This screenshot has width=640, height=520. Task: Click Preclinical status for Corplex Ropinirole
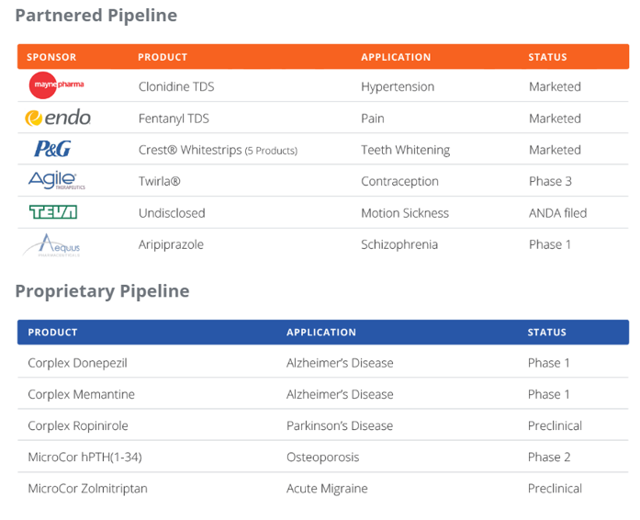(555, 426)
